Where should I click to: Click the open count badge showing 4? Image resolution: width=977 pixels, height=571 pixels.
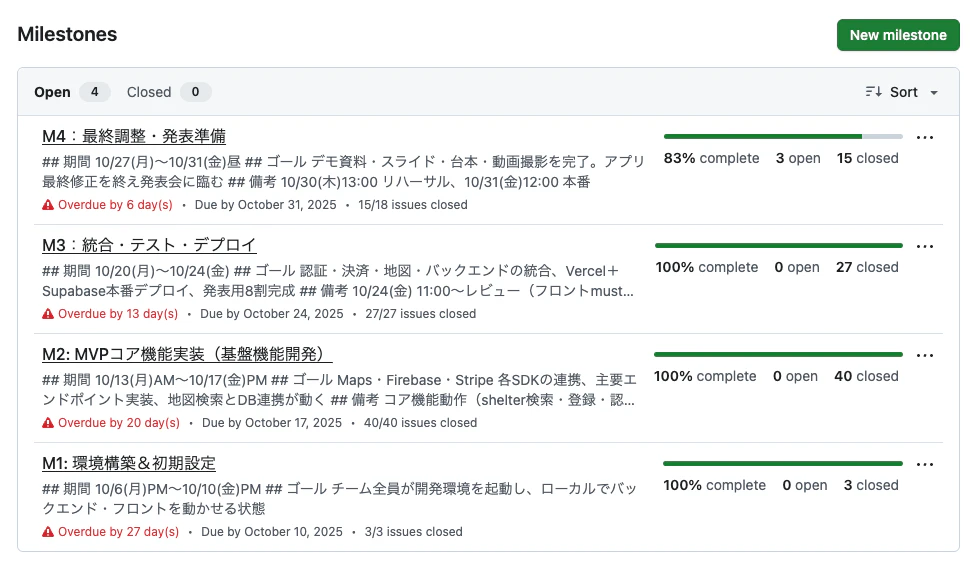95,92
